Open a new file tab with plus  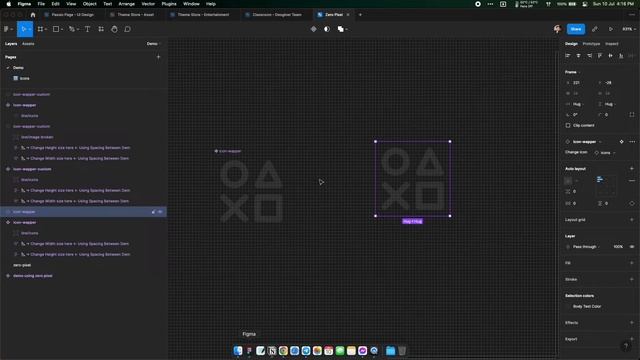[360, 15]
